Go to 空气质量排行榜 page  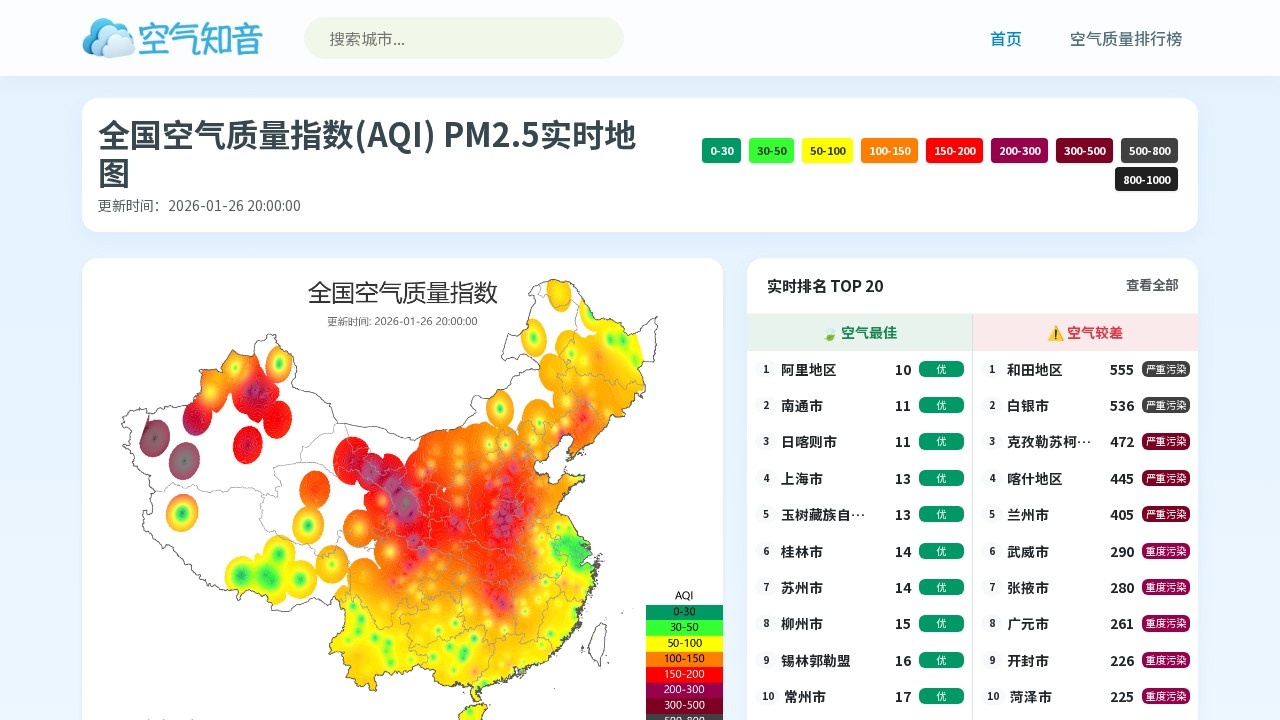click(x=1125, y=39)
